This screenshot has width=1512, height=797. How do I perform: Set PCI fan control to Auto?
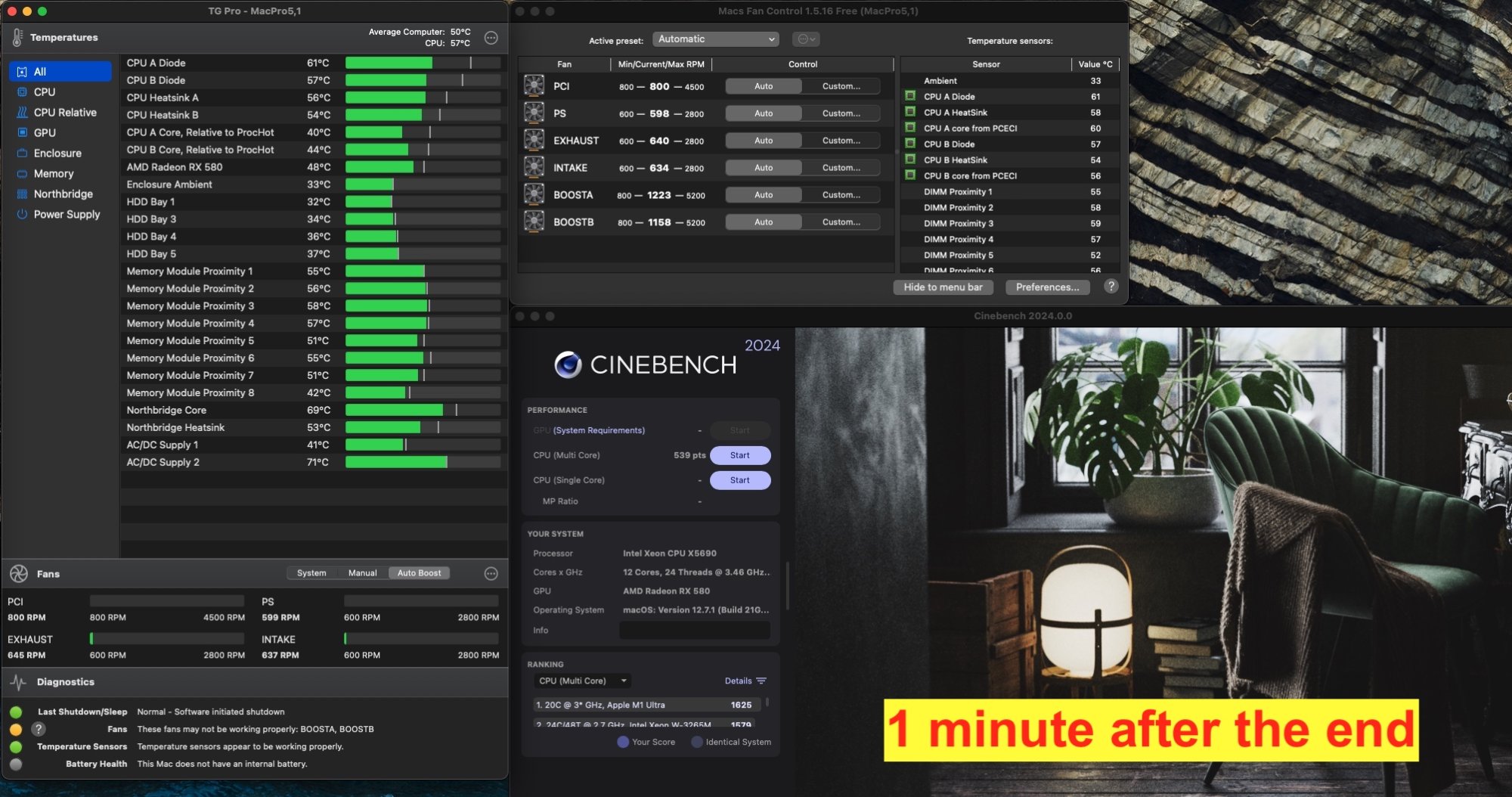tap(764, 86)
